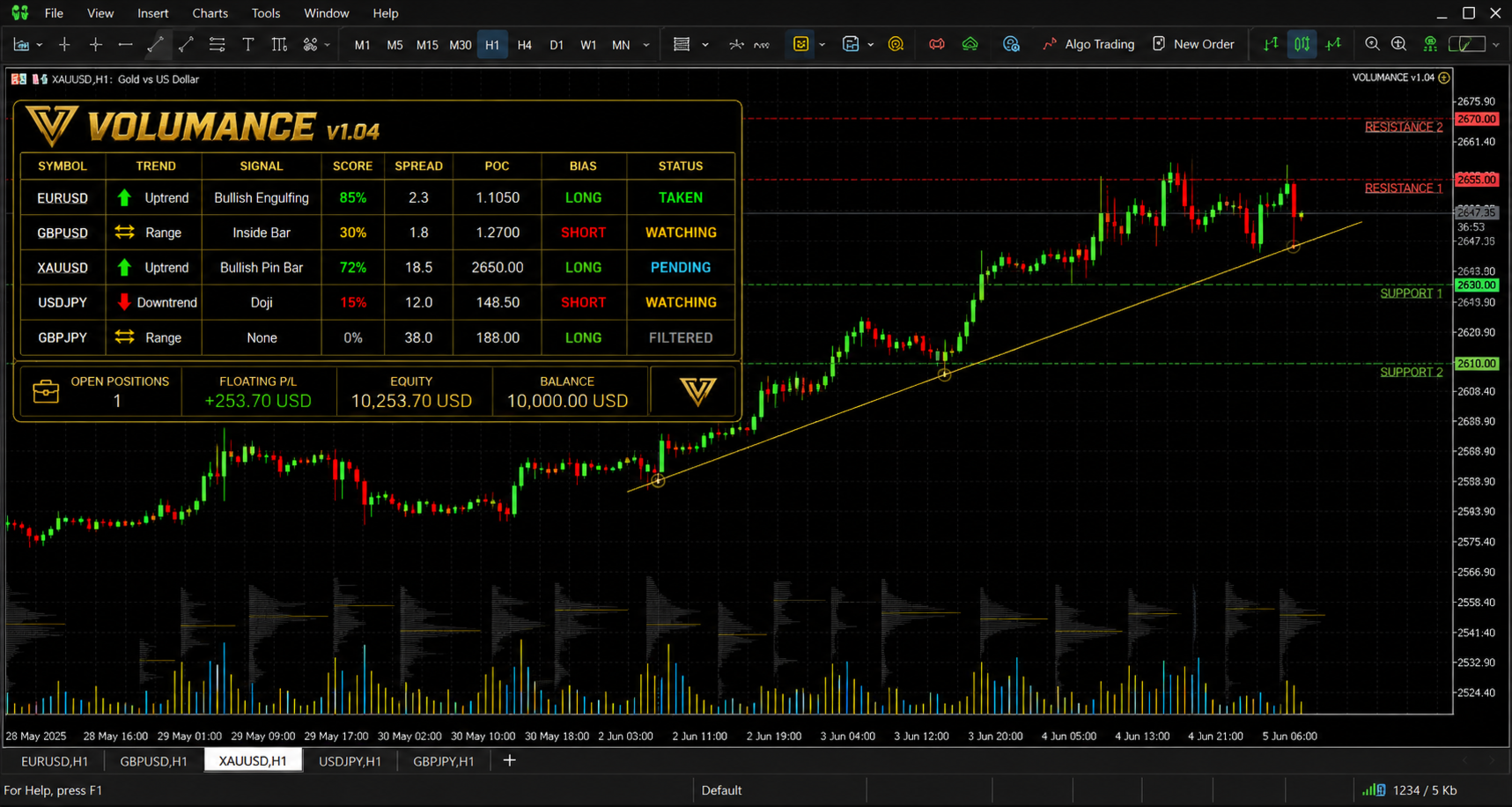Expand the blue panel icon's dropdown arrow

[871, 45]
